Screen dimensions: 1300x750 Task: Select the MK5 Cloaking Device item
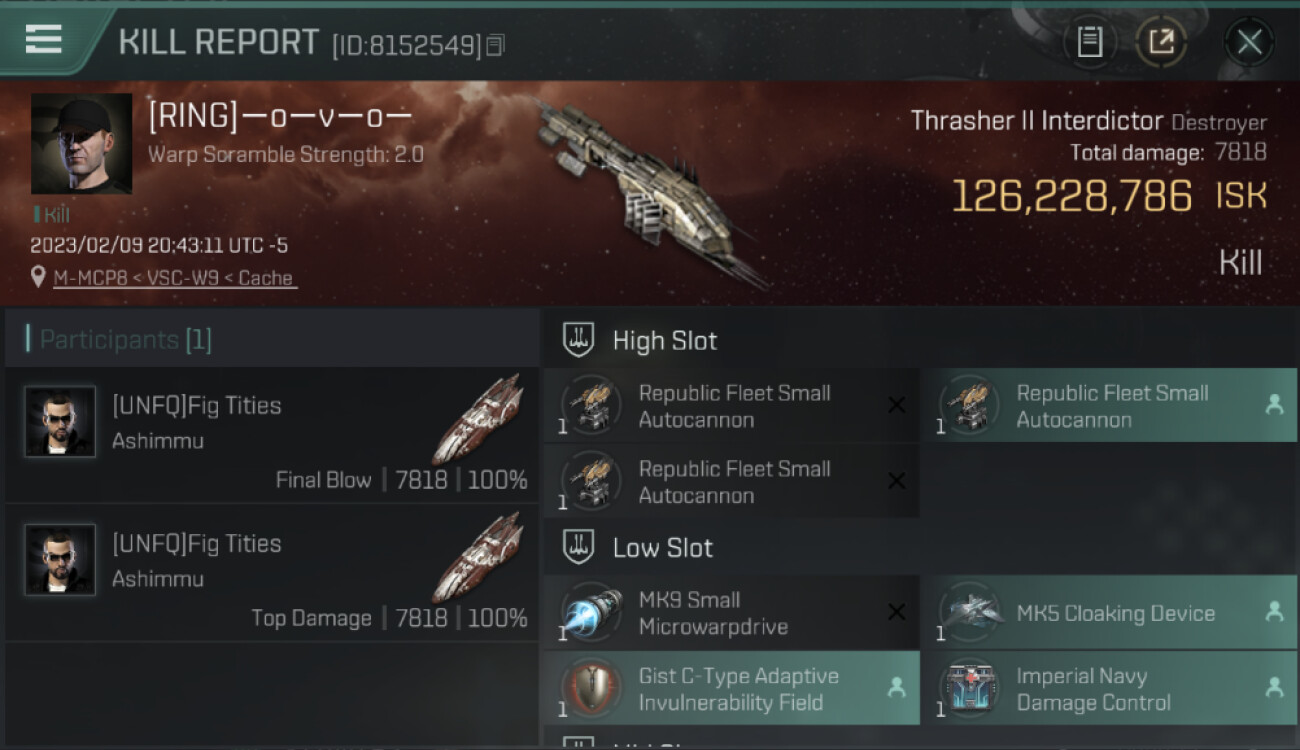(1109, 613)
